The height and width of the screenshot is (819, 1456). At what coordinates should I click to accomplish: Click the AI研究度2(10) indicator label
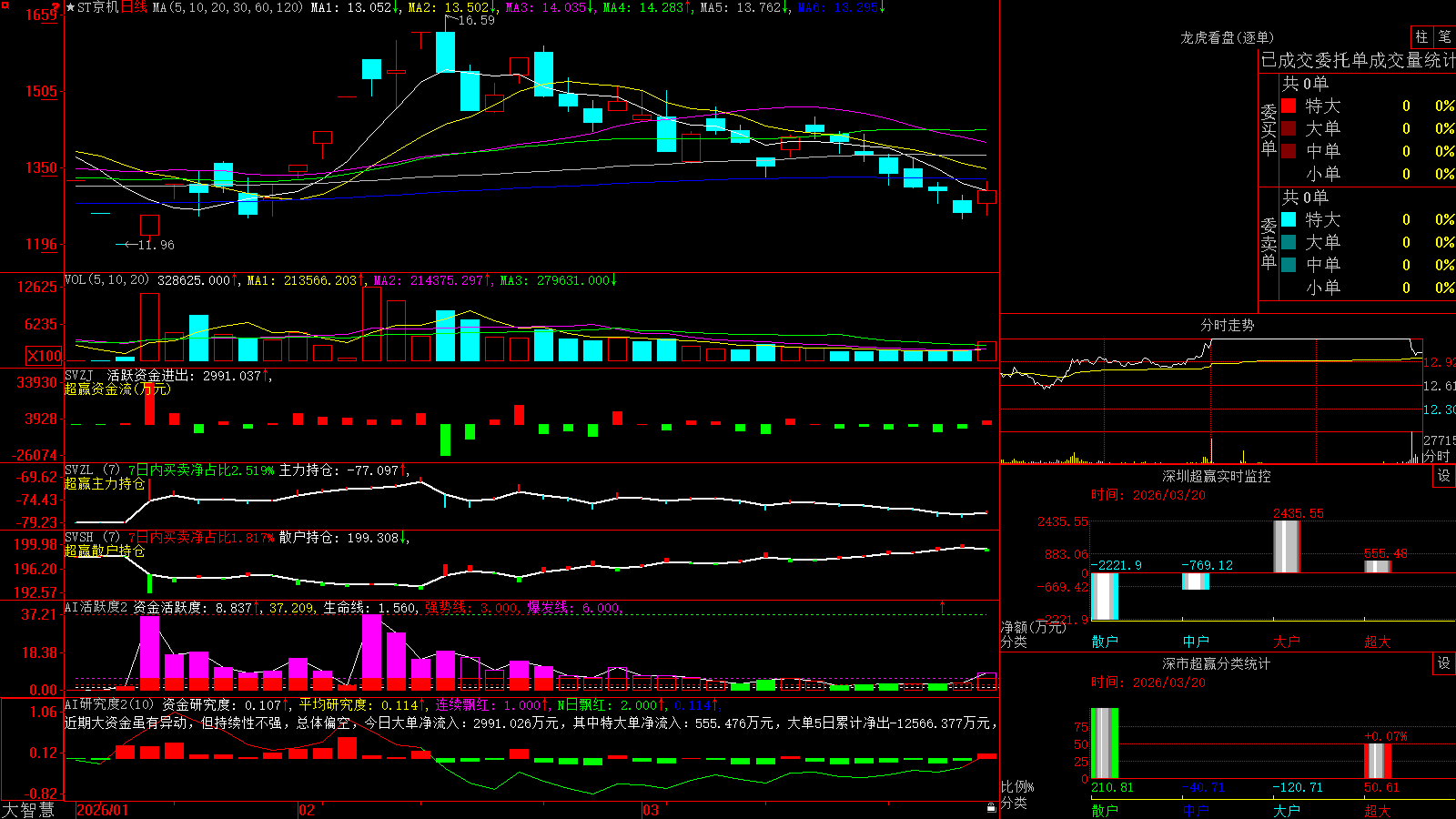[x=109, y=704]
